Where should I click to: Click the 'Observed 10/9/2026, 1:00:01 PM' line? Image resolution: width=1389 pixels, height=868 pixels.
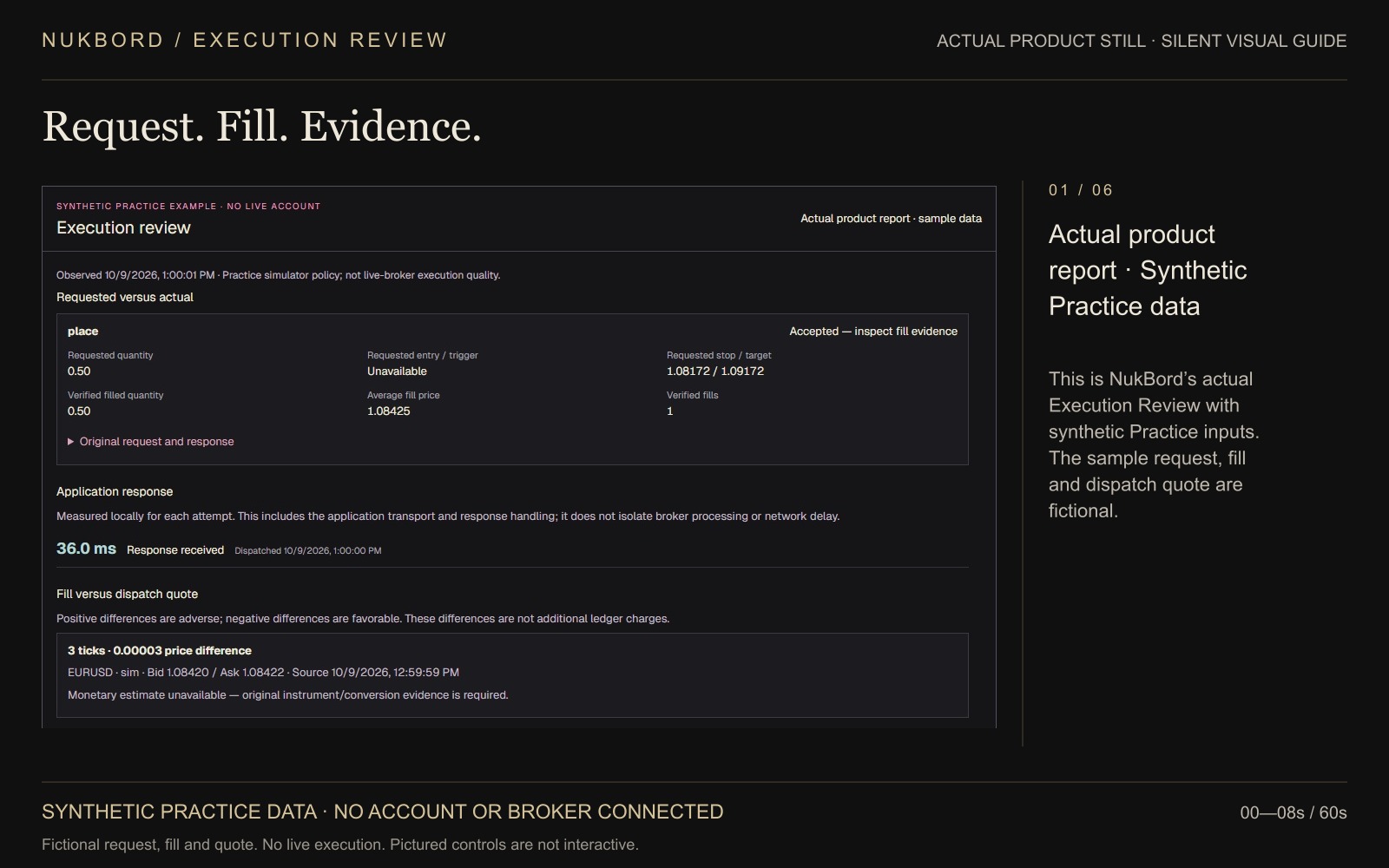278,275
